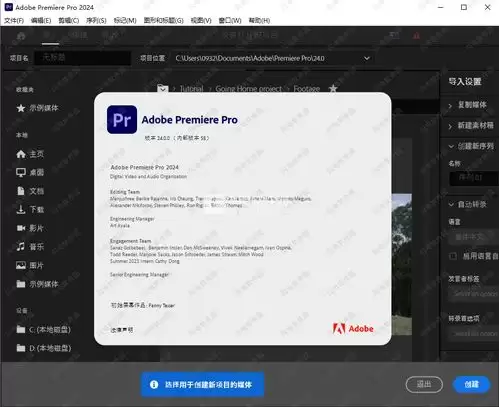Click the 选择用于创建新项目的媒体 banner
The height and width of the screenshot is (407, 499).
point(202,385)
